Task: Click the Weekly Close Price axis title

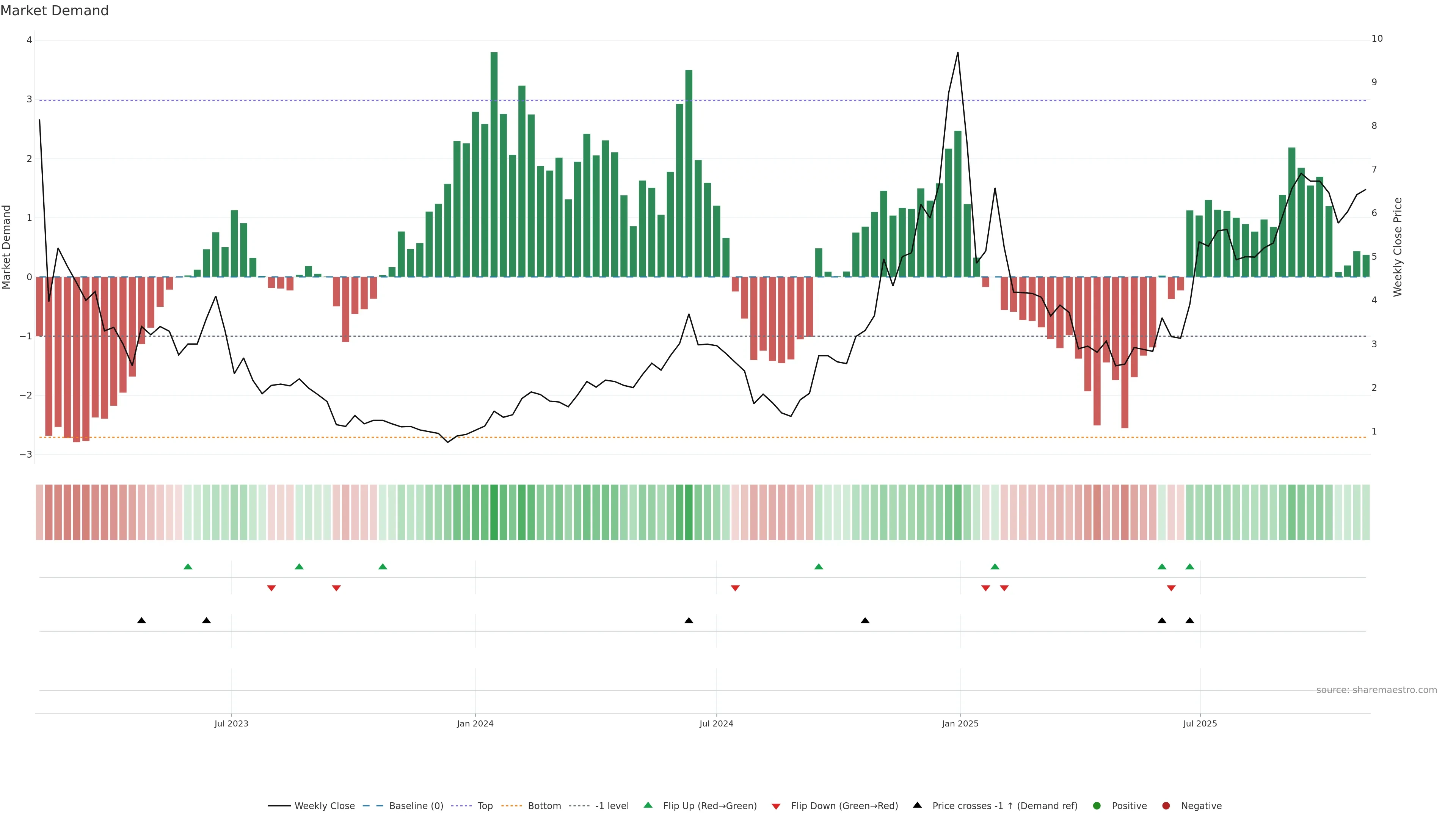Action: pos(1398,247)
